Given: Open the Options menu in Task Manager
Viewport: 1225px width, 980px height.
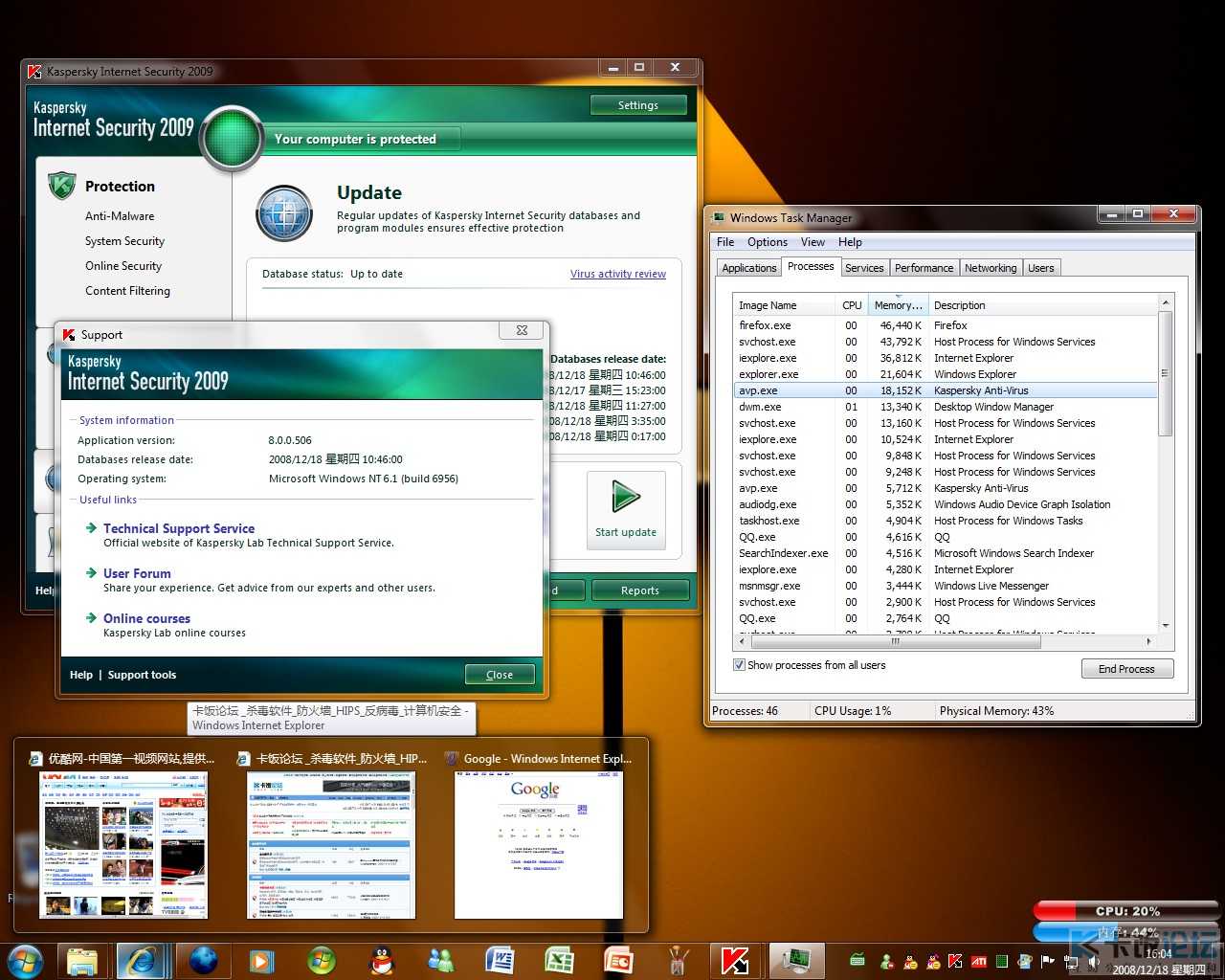Looking at the screenshot, I should point(768,242).
